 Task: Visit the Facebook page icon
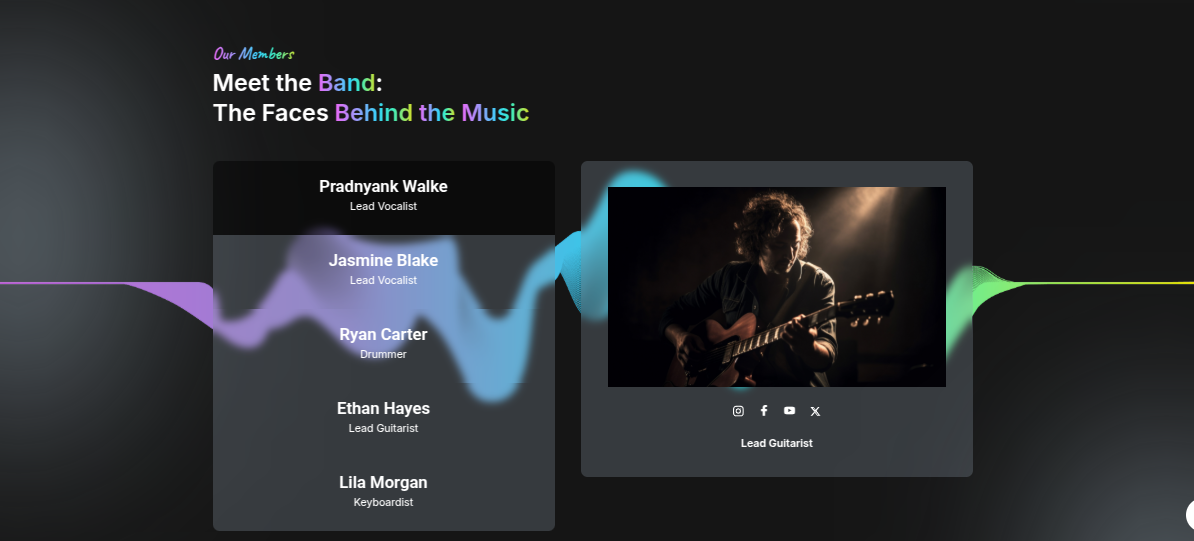pos(764,411)
